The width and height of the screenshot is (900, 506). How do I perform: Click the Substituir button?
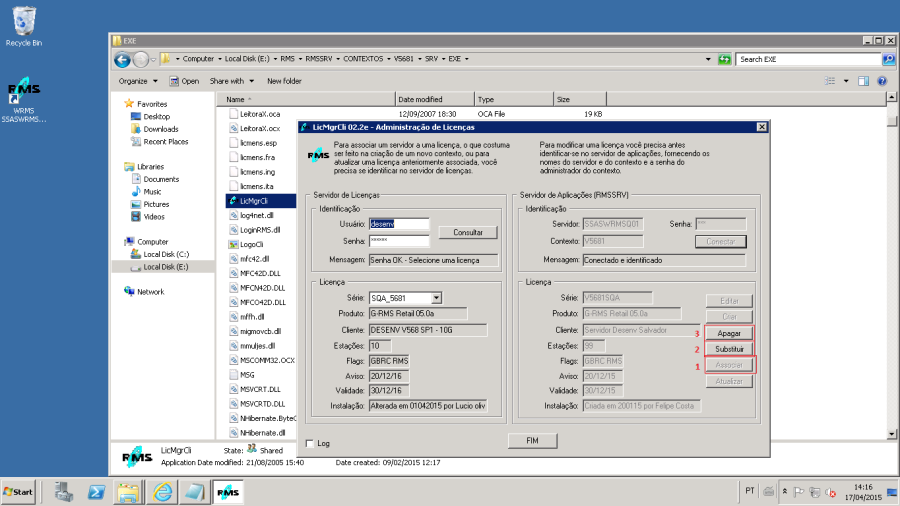point(729,349)
